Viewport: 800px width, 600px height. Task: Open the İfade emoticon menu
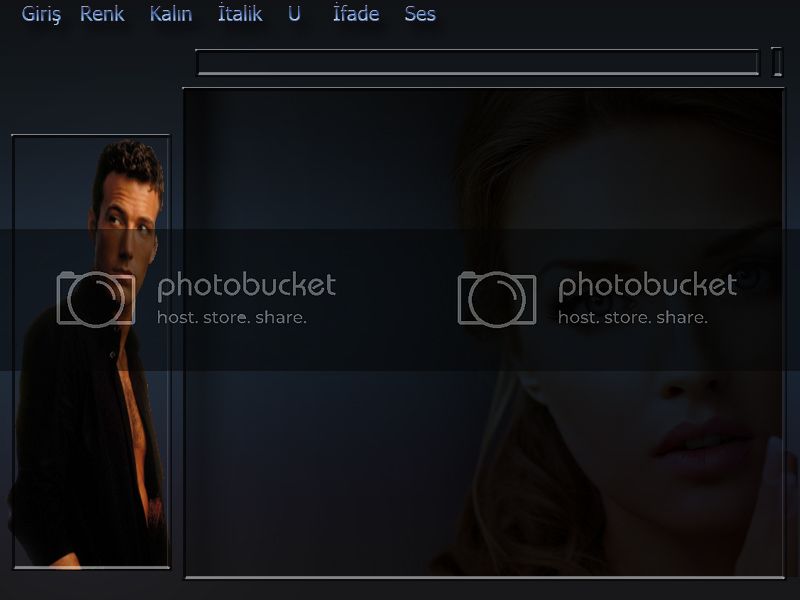[x=356, y=13]
